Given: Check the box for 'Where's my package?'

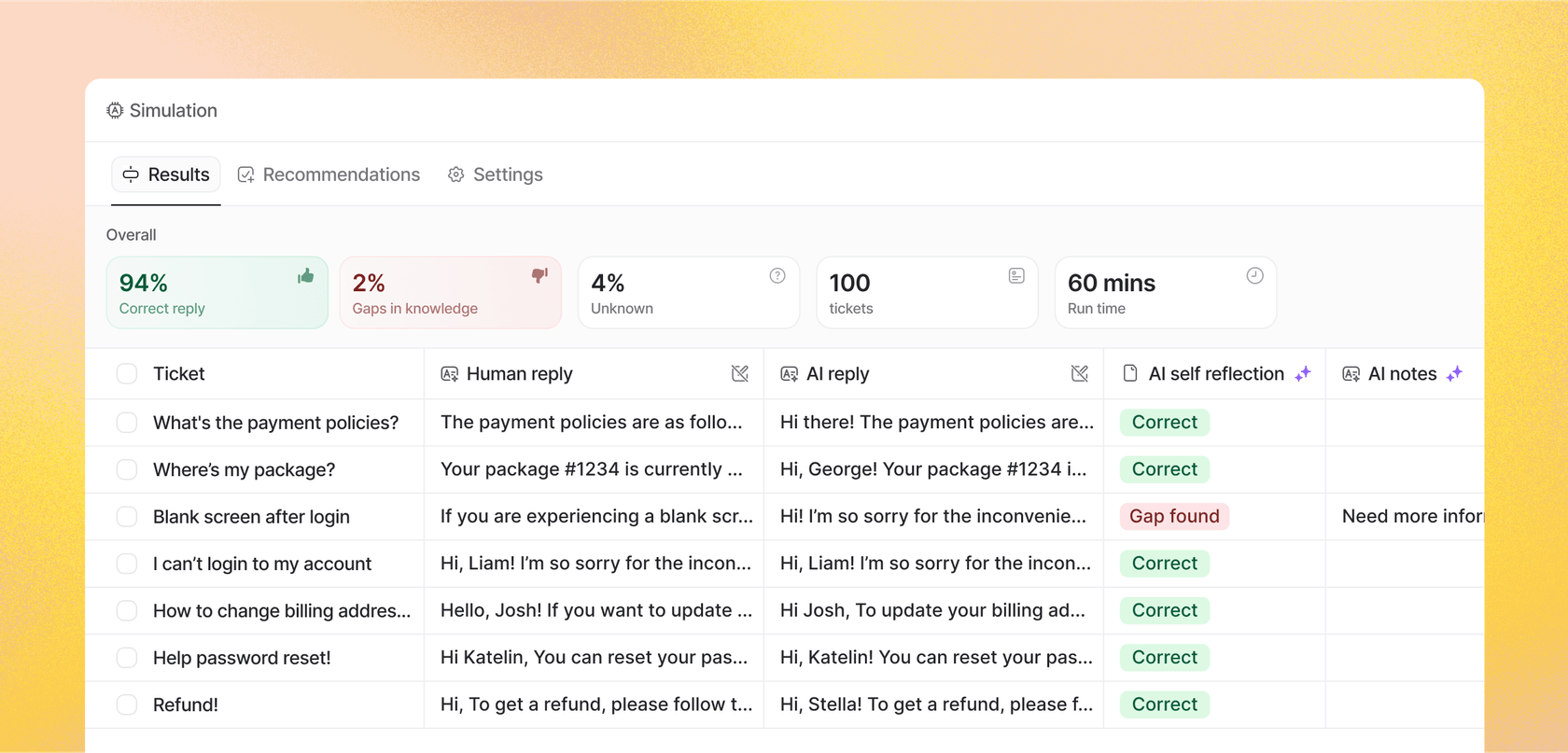Looking at the screenshot, I should pos(127,469).
